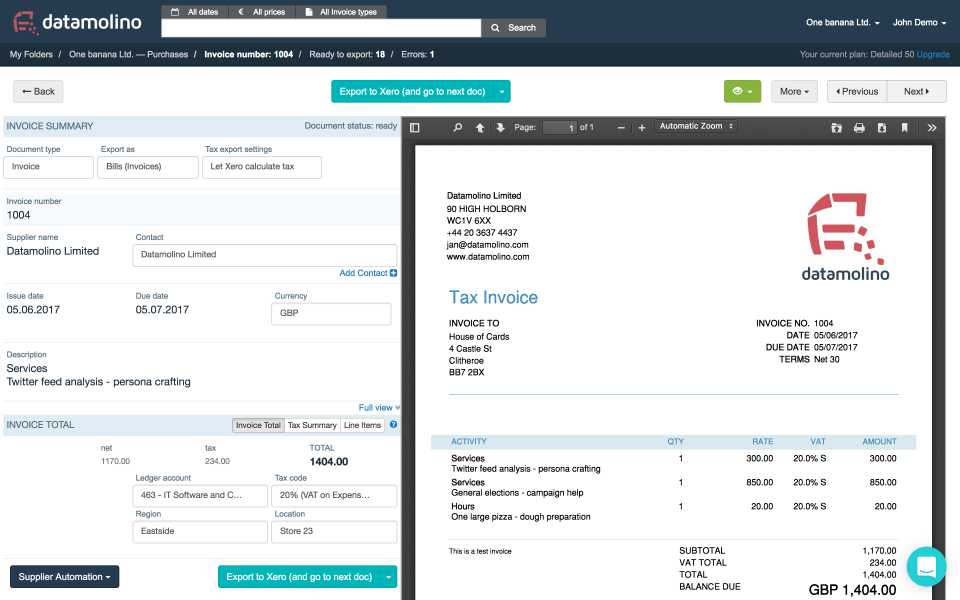Screen dimensions: 960x600
Task: Open the PDF viewer tools chevron menu
Action: (x=932, y=127)
